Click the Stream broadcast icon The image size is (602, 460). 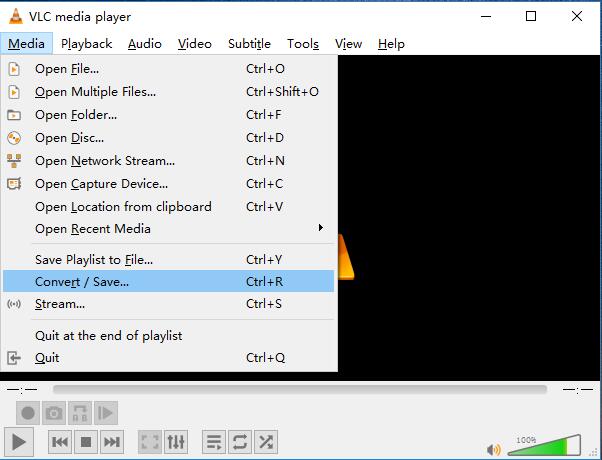point(14,304)
